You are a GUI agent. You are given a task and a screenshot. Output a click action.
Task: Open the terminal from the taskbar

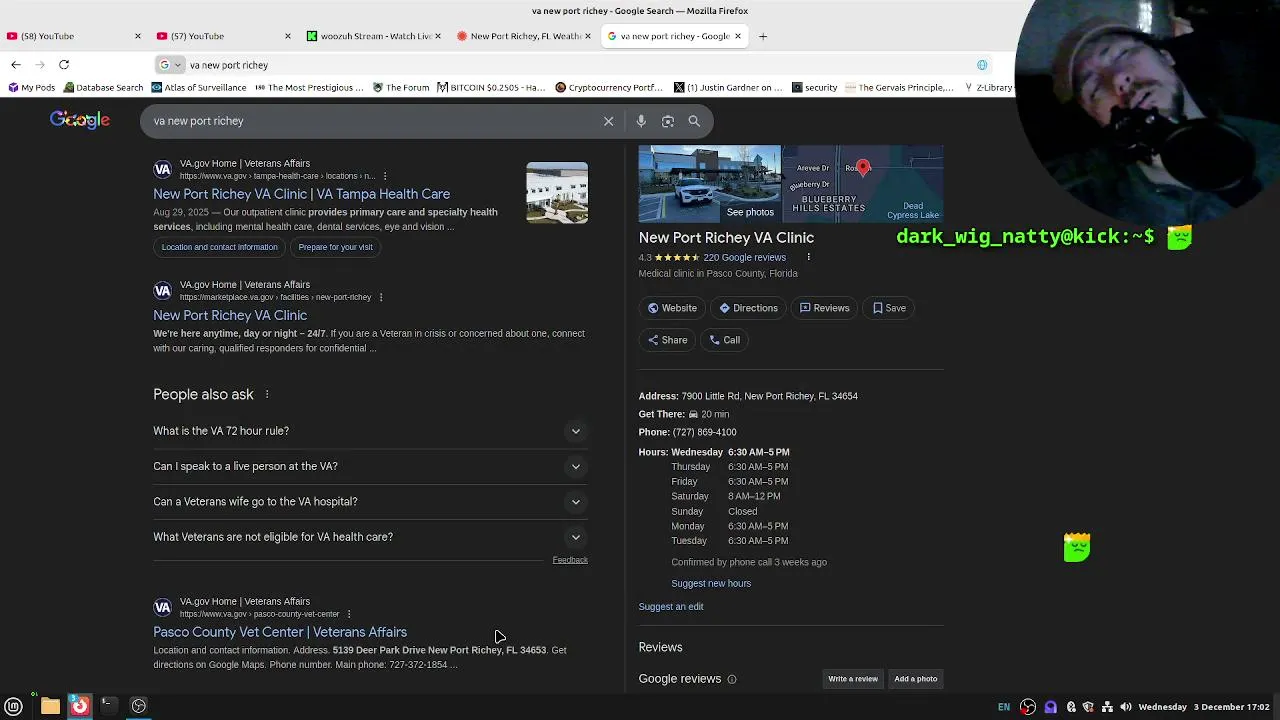tap(107, 706)
